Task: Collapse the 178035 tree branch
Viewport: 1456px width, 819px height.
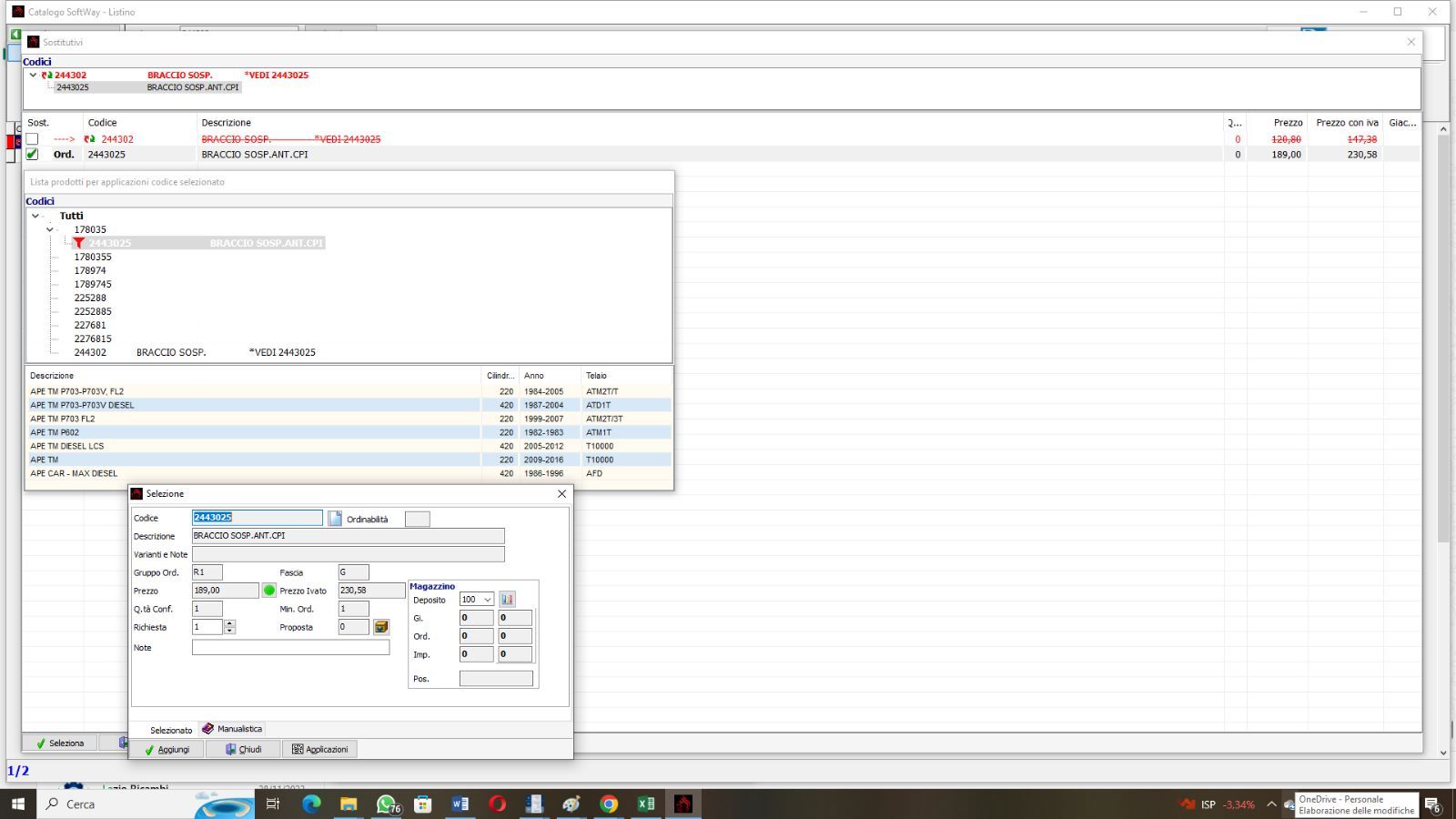Action: [50, 229]
